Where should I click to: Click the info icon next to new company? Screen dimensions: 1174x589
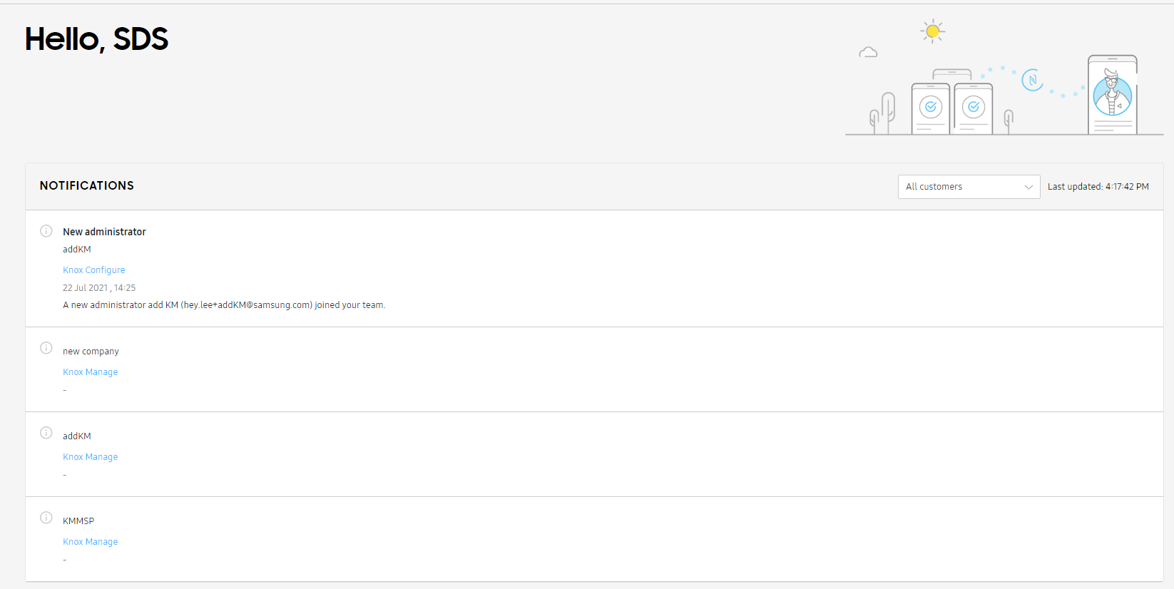coord(46,348)
